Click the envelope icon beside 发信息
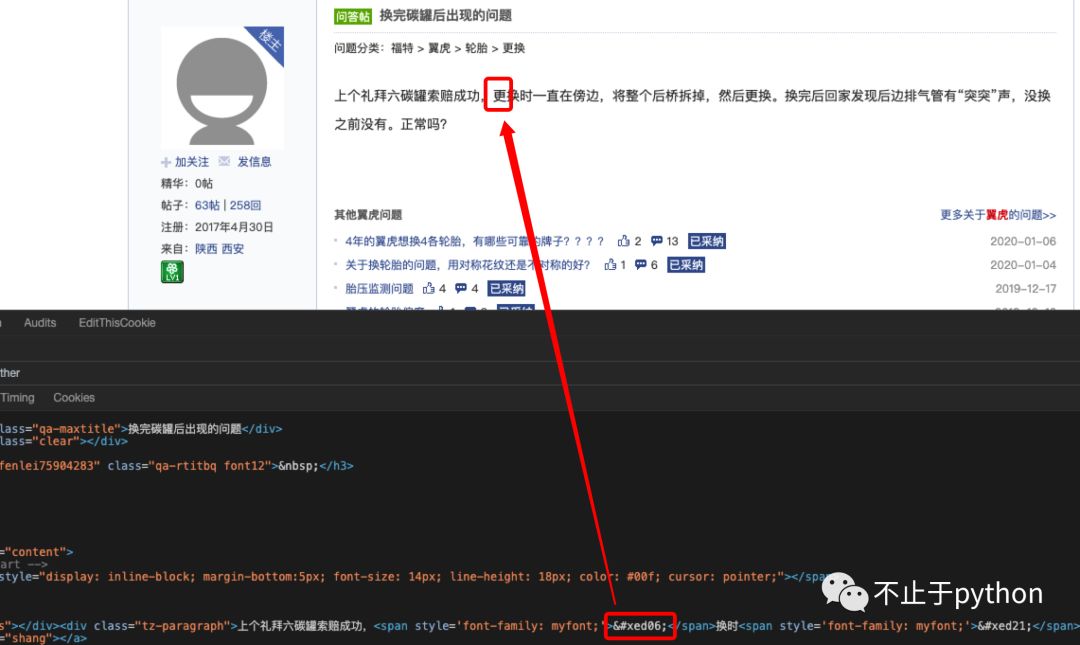This screenshot has width=1080, height=645. (224, 161)
